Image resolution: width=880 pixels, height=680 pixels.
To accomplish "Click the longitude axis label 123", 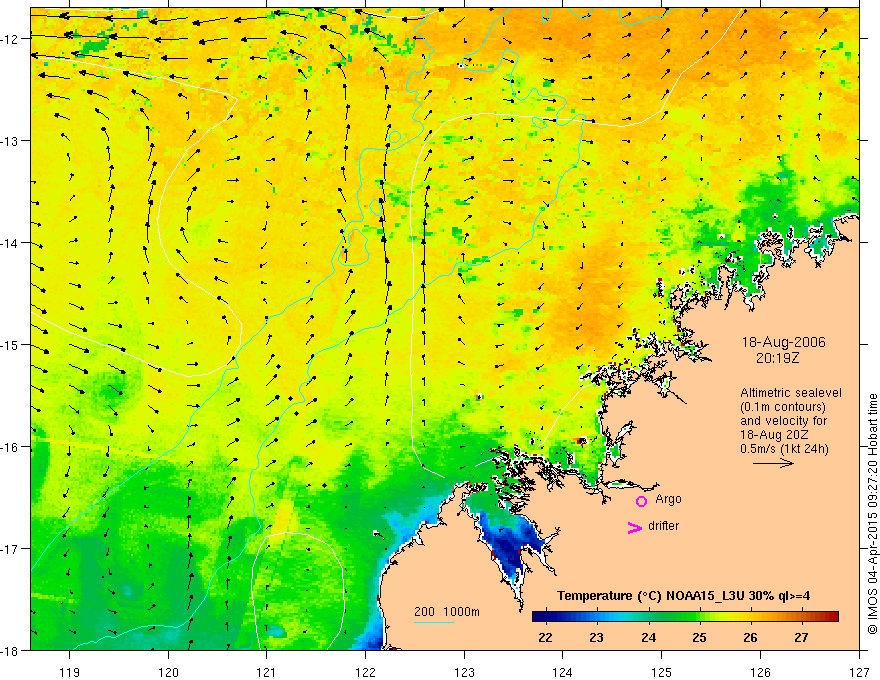I will (464, 672).
